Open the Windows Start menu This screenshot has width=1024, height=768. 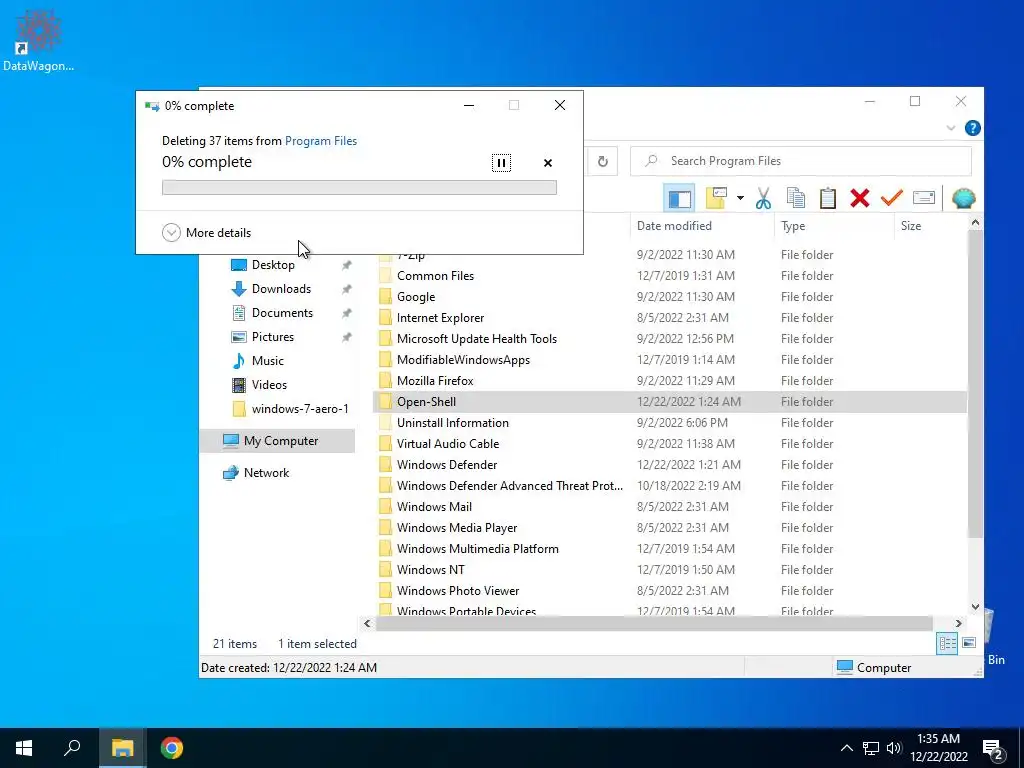[x=24, y=748]
